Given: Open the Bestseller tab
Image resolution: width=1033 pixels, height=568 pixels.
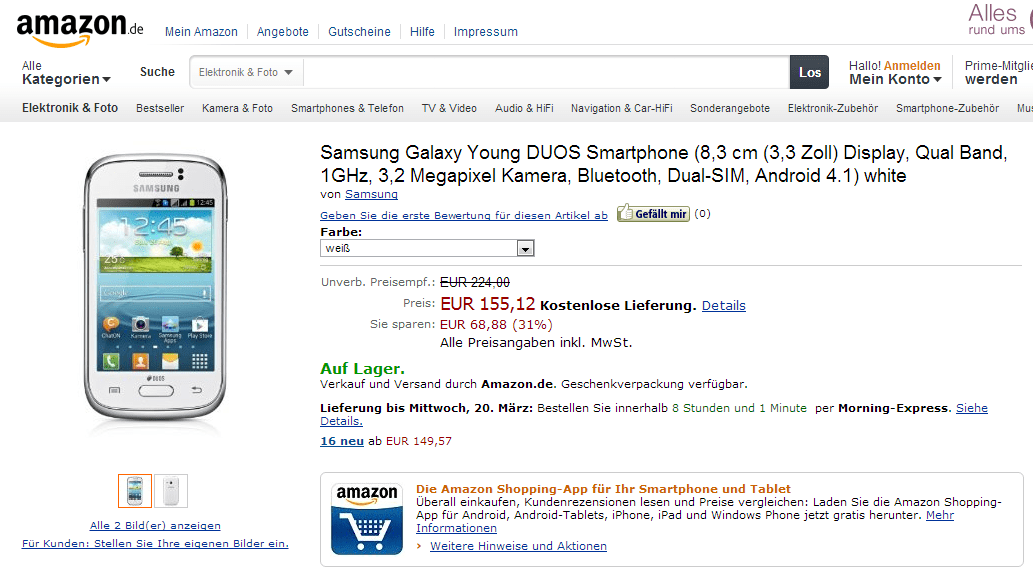Looking at the screenshot, I should tap(160, 108).
